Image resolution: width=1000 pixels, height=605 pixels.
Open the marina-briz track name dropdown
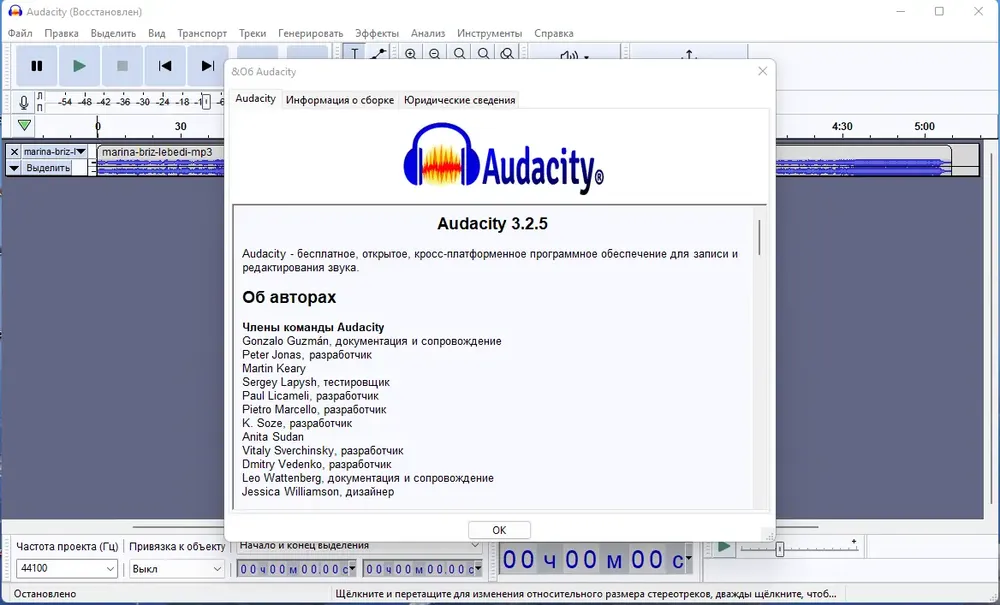pos(54,152)
